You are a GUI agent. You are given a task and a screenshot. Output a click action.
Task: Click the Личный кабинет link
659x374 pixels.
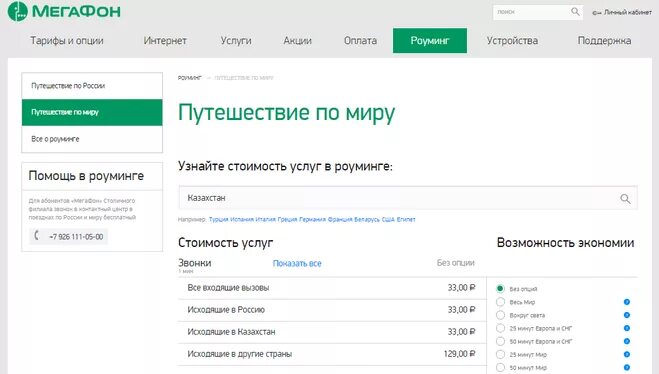point(627,13)
